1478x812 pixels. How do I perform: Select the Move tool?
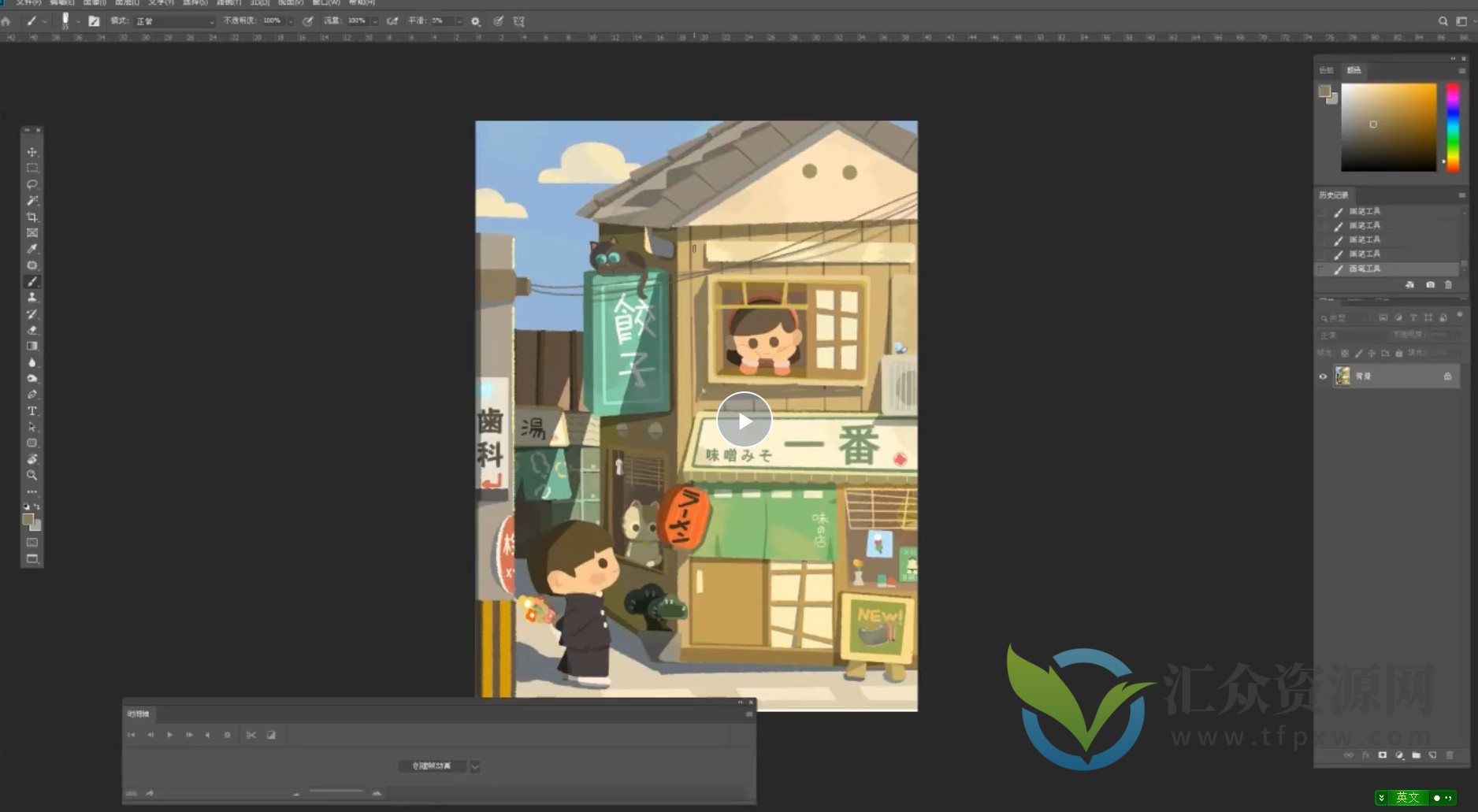click(x=32, y=152)
